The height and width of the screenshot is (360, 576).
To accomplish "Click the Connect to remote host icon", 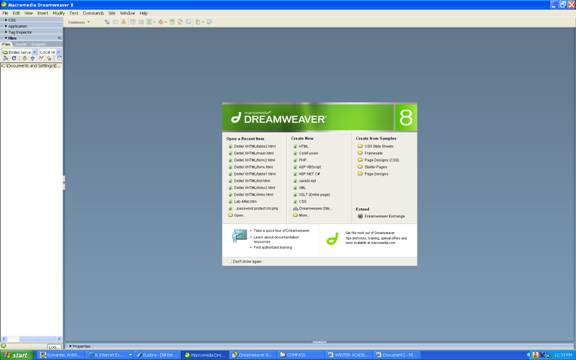I will coord(6,58).
